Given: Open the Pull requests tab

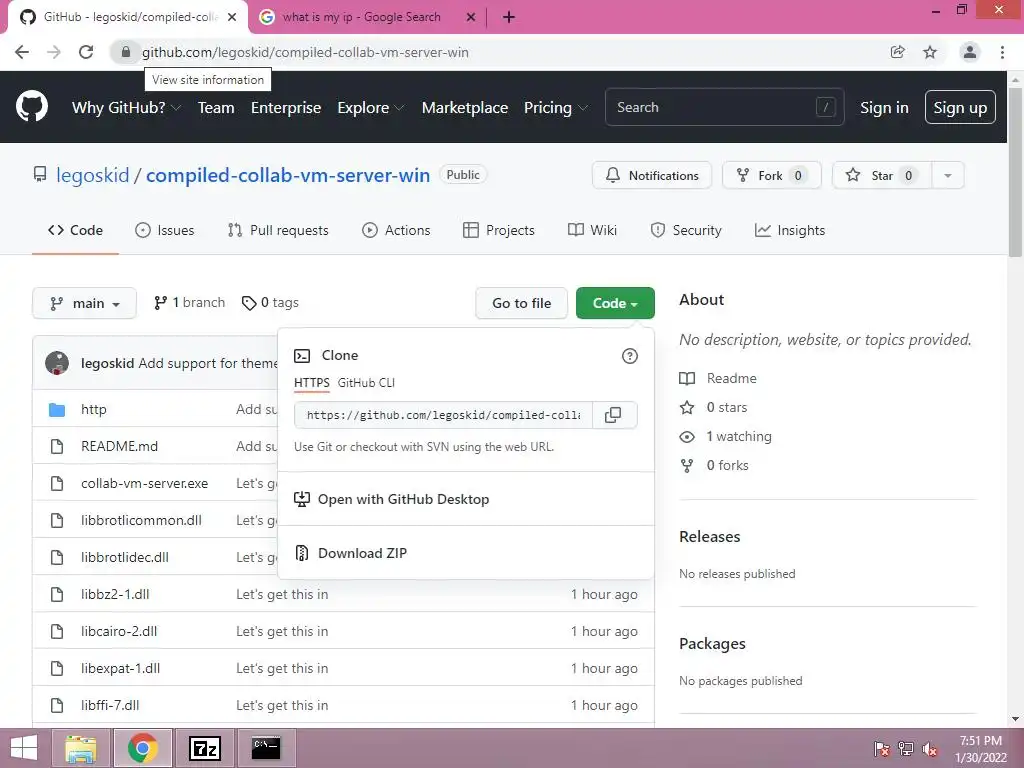Looking at the screenshot, I should pyautogui.click(x=278, y=230).
